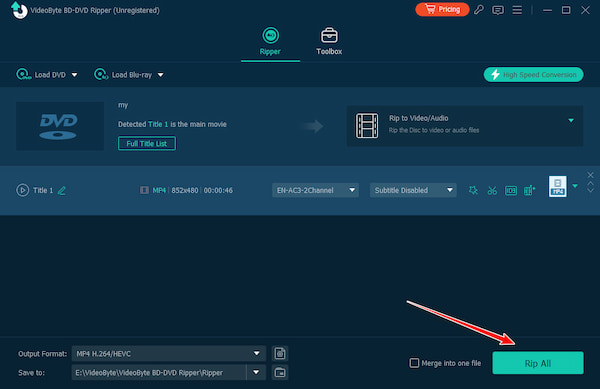
Task: Click the MP4 output format icon
Action: coord(558,186)
